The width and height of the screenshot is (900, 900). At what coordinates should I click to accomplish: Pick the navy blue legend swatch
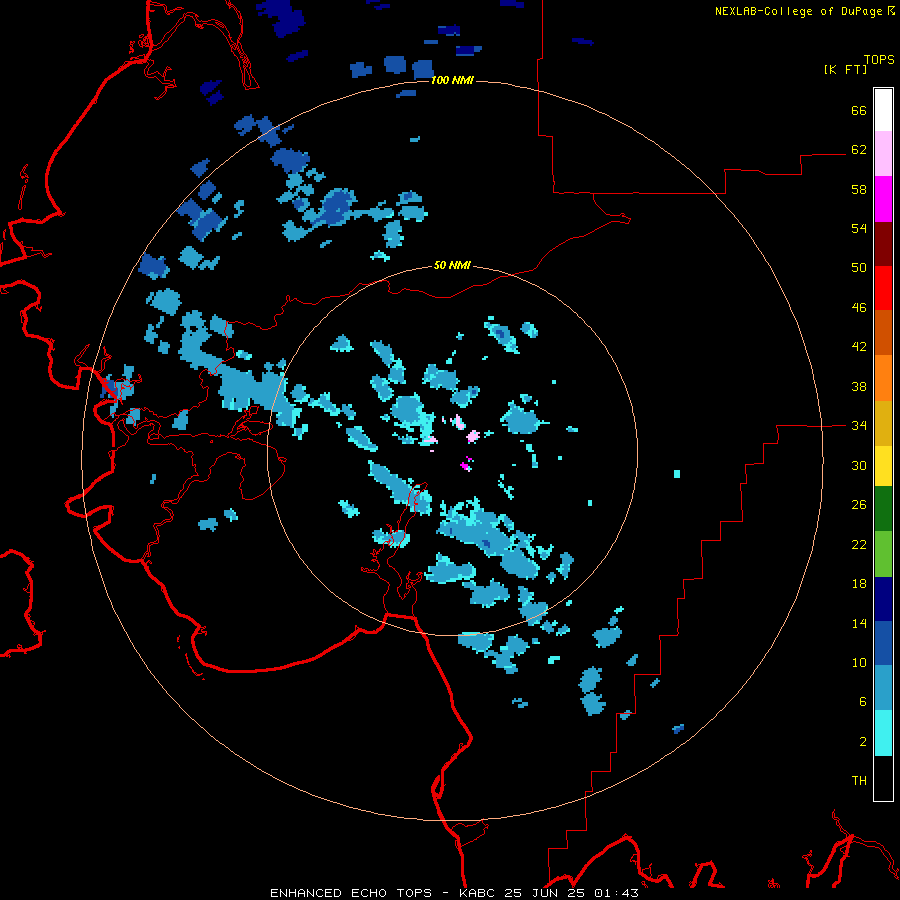click(883, 599)
